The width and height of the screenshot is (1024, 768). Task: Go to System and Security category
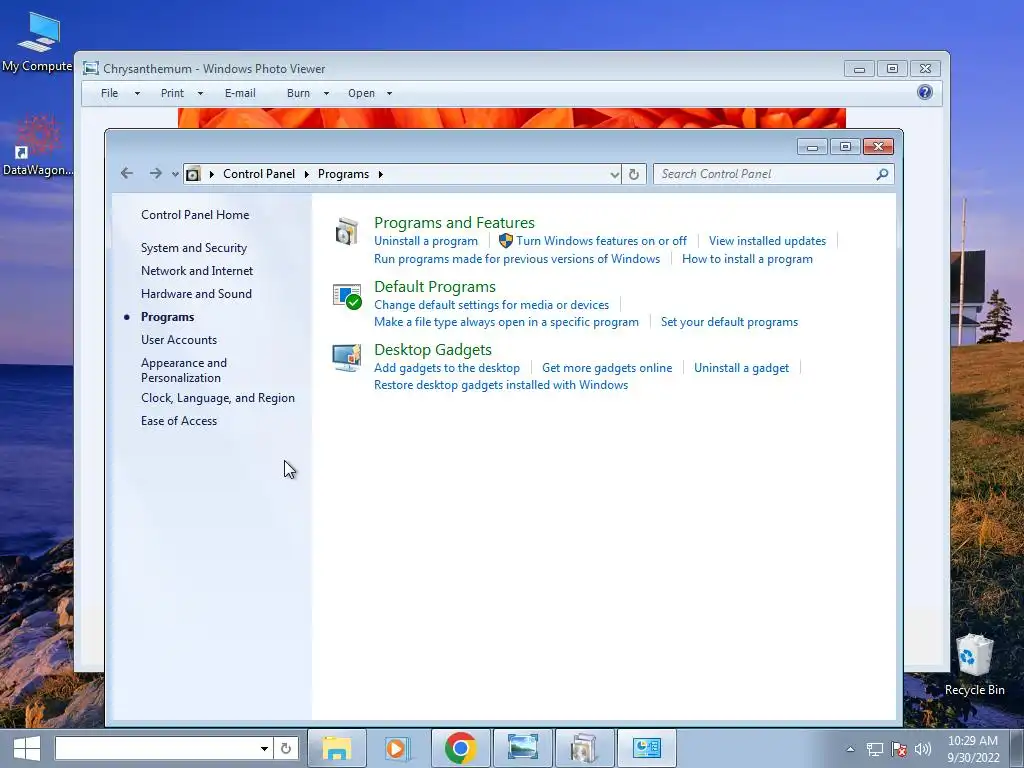coord(194,248)
